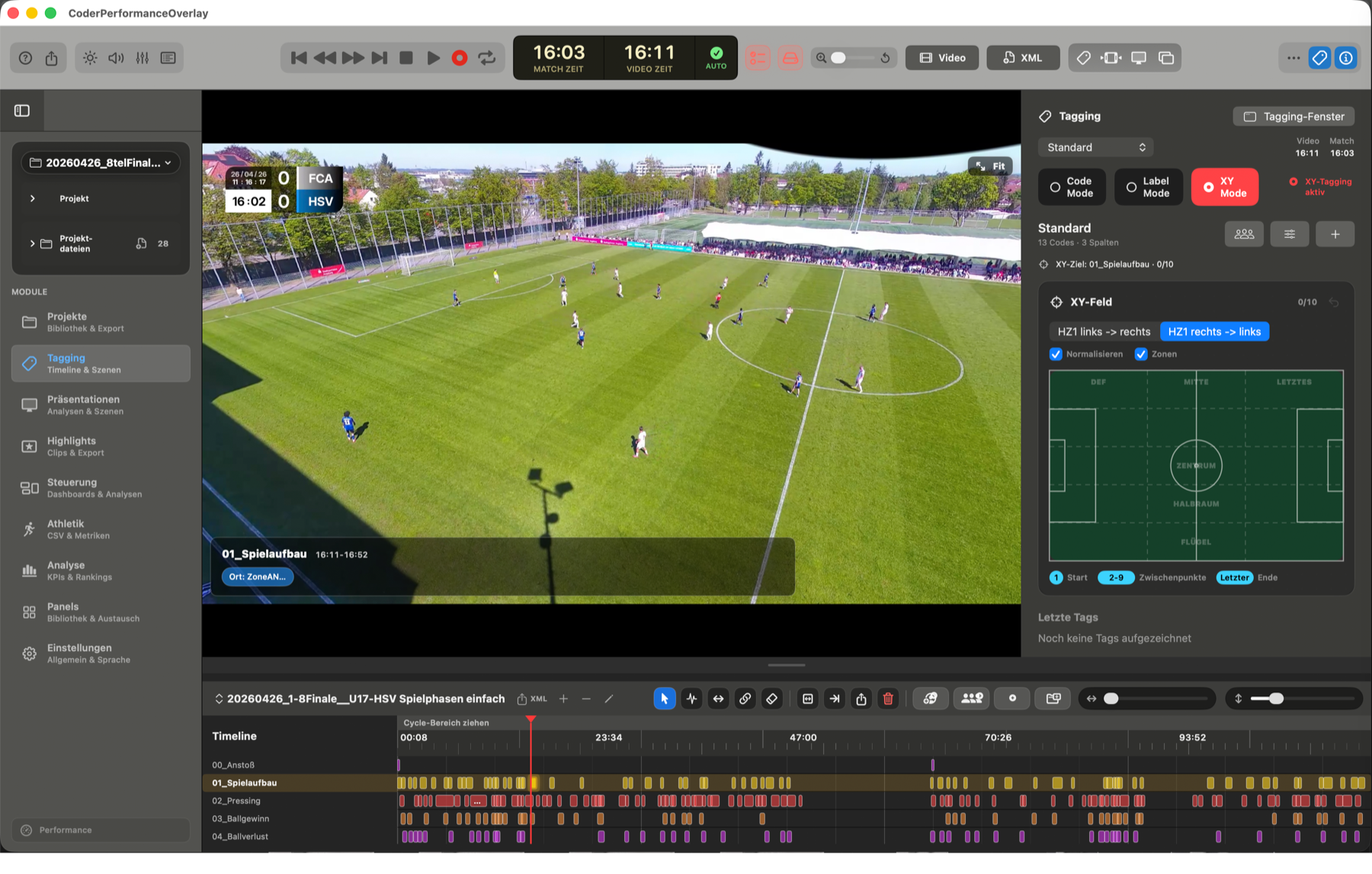Select XY Mode radio button

[x=1225, y=187]
